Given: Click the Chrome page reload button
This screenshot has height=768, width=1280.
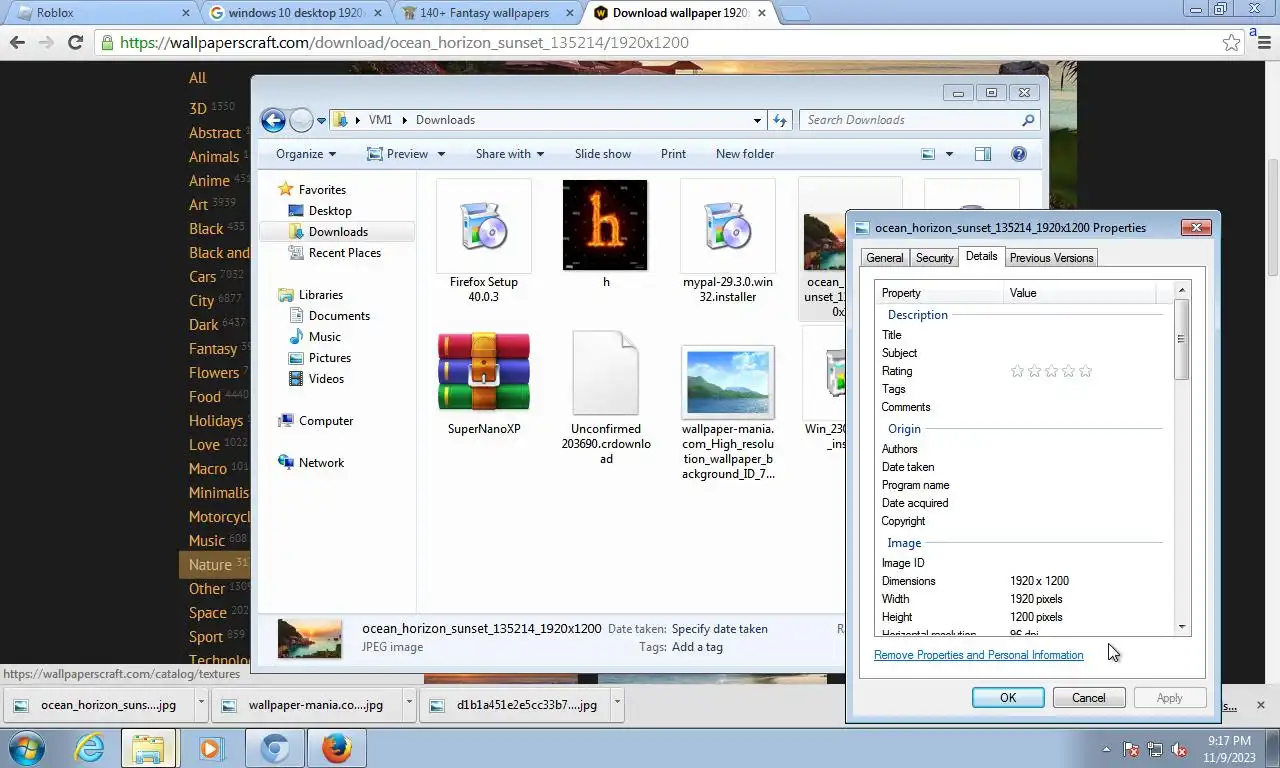Looking at the screenshot, I should (x=74, y=42).
